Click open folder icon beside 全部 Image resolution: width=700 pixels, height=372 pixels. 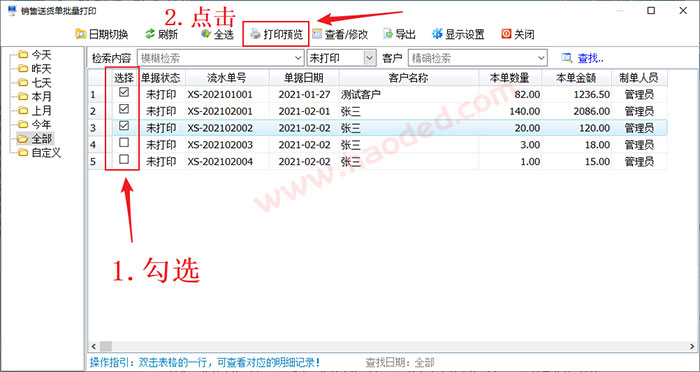pos(23,138)
